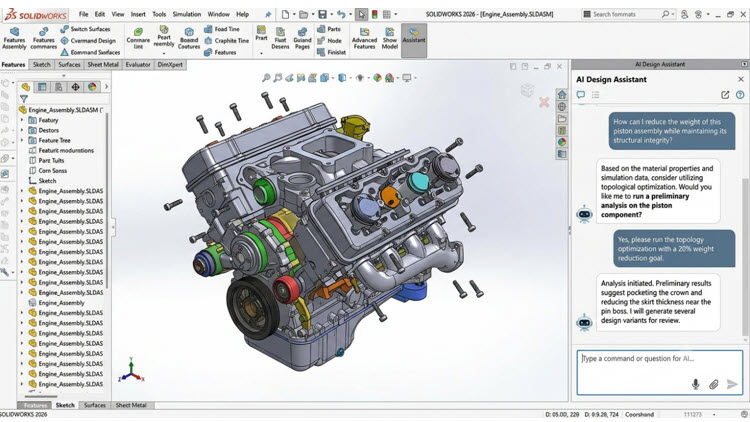Select Switch Surfaces in the ribbon

pos(85,29)
